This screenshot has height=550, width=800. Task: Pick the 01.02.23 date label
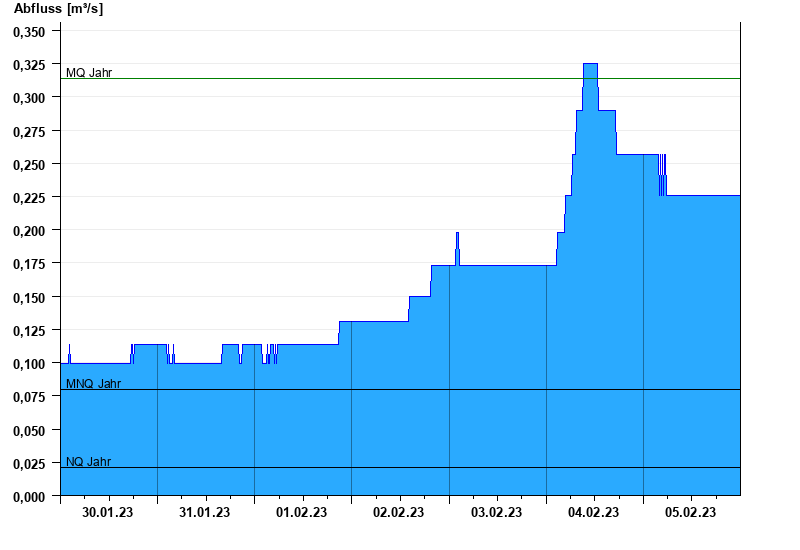[302, 513]
